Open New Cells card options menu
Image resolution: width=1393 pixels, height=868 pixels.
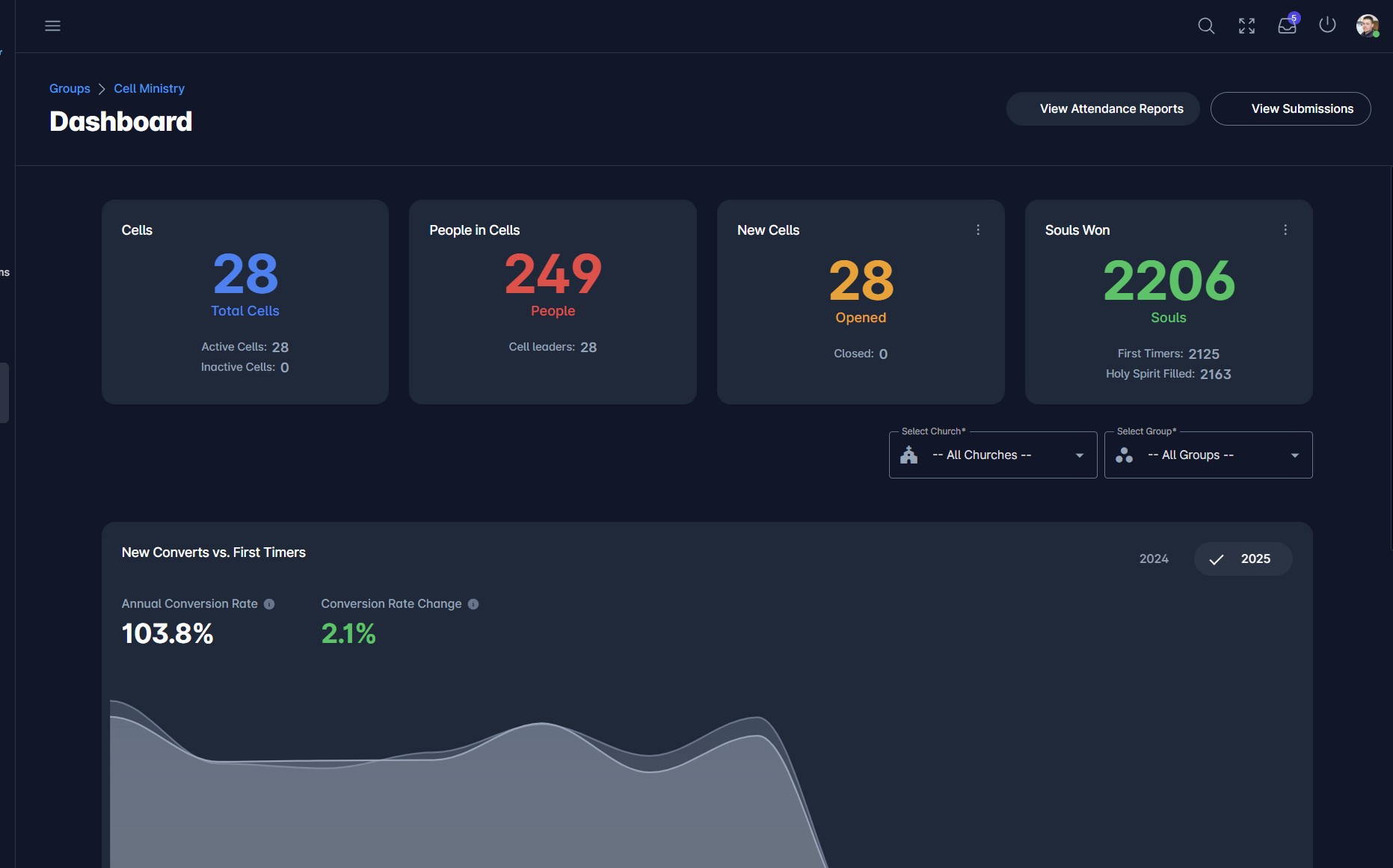(978, 230)
